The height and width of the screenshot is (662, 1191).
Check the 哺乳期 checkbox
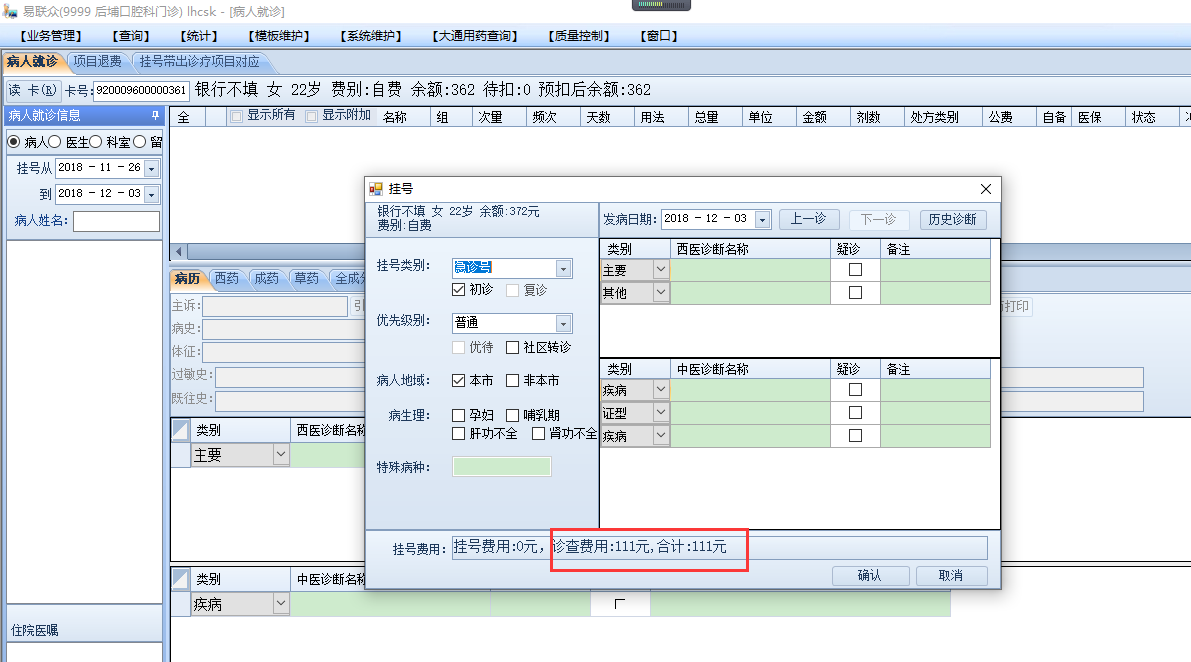513,415
